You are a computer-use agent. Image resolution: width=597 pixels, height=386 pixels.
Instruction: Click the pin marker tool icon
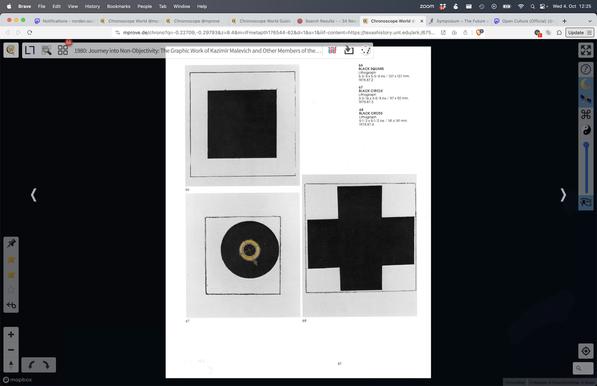pos(11,244)
